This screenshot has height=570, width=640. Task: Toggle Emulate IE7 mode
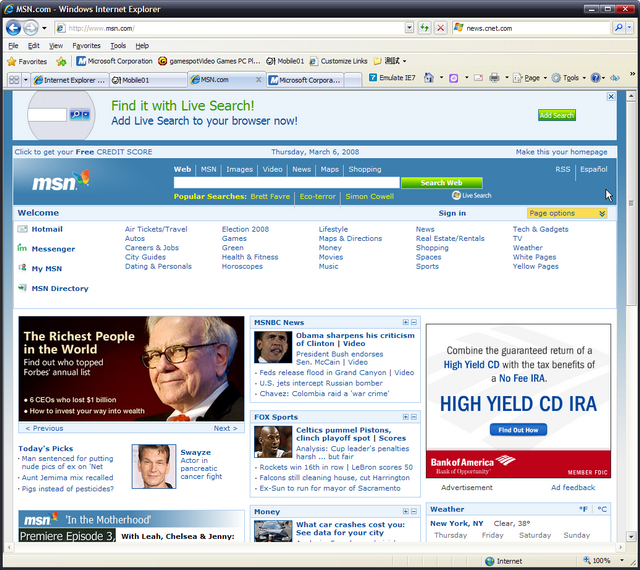[x=392, y=78]
